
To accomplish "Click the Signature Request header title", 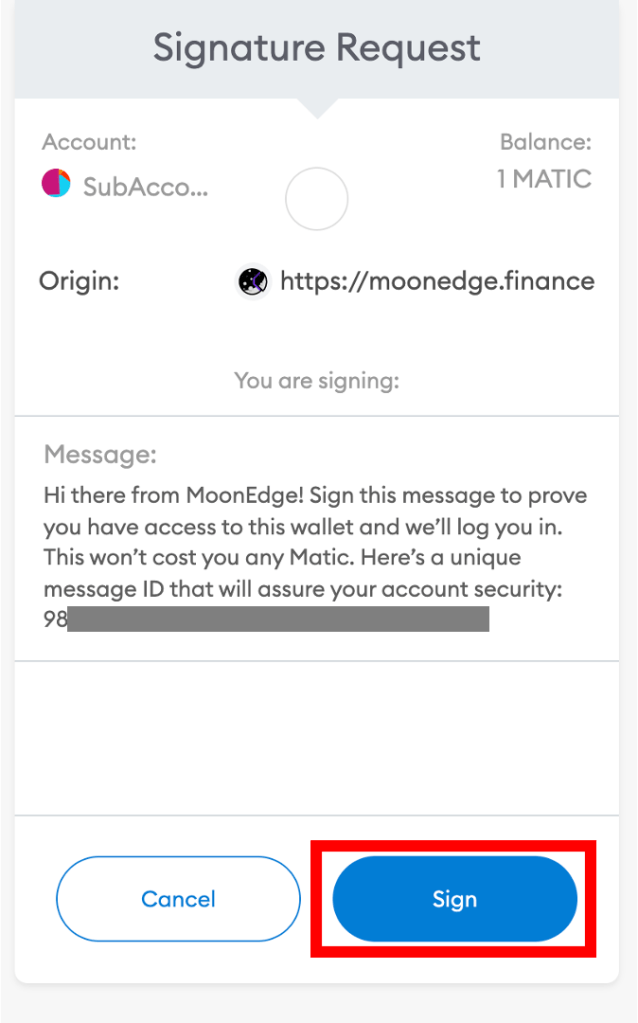I will [317, 47].
